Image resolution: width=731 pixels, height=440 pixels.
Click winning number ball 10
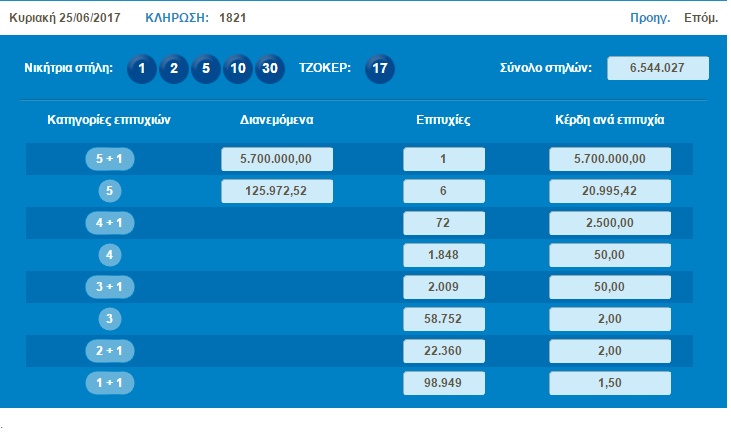coord(237,69)
